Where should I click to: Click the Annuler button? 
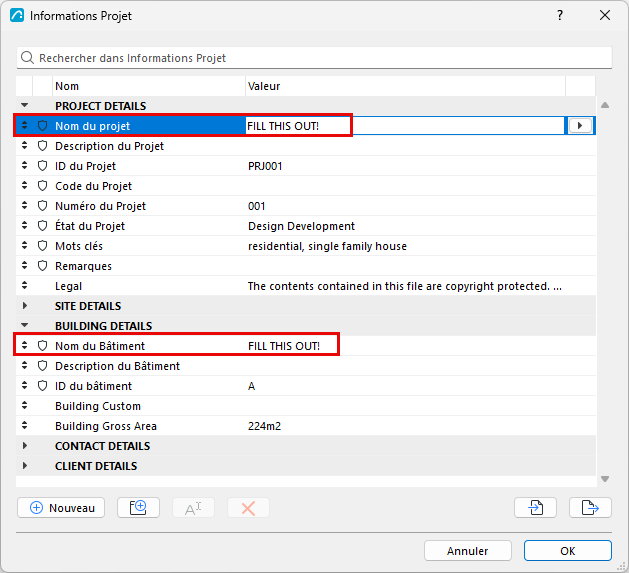[468, 551]
